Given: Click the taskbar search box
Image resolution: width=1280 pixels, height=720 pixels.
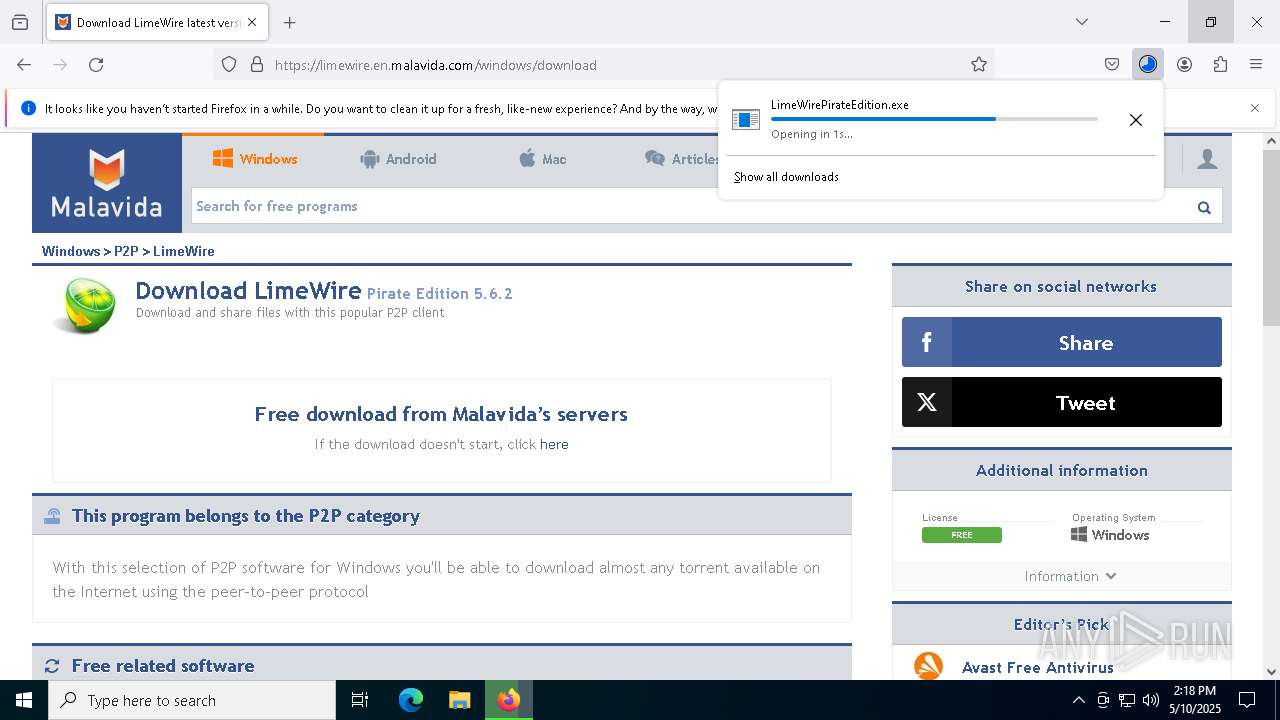Looking at the screenshot, I should click(192, 700).
